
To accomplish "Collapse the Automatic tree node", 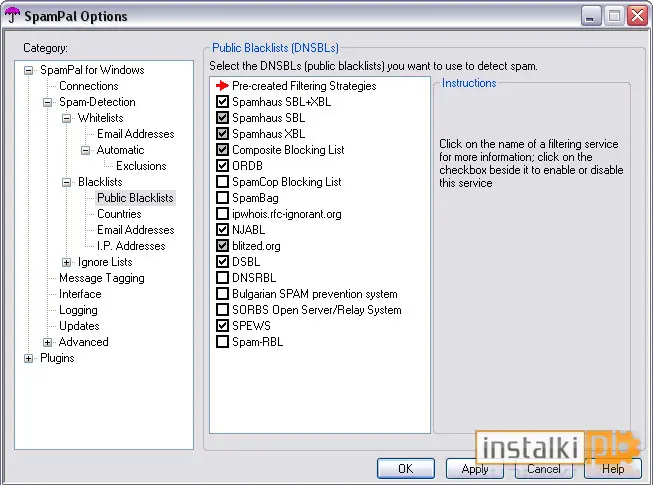I will (x=85, y=150).
